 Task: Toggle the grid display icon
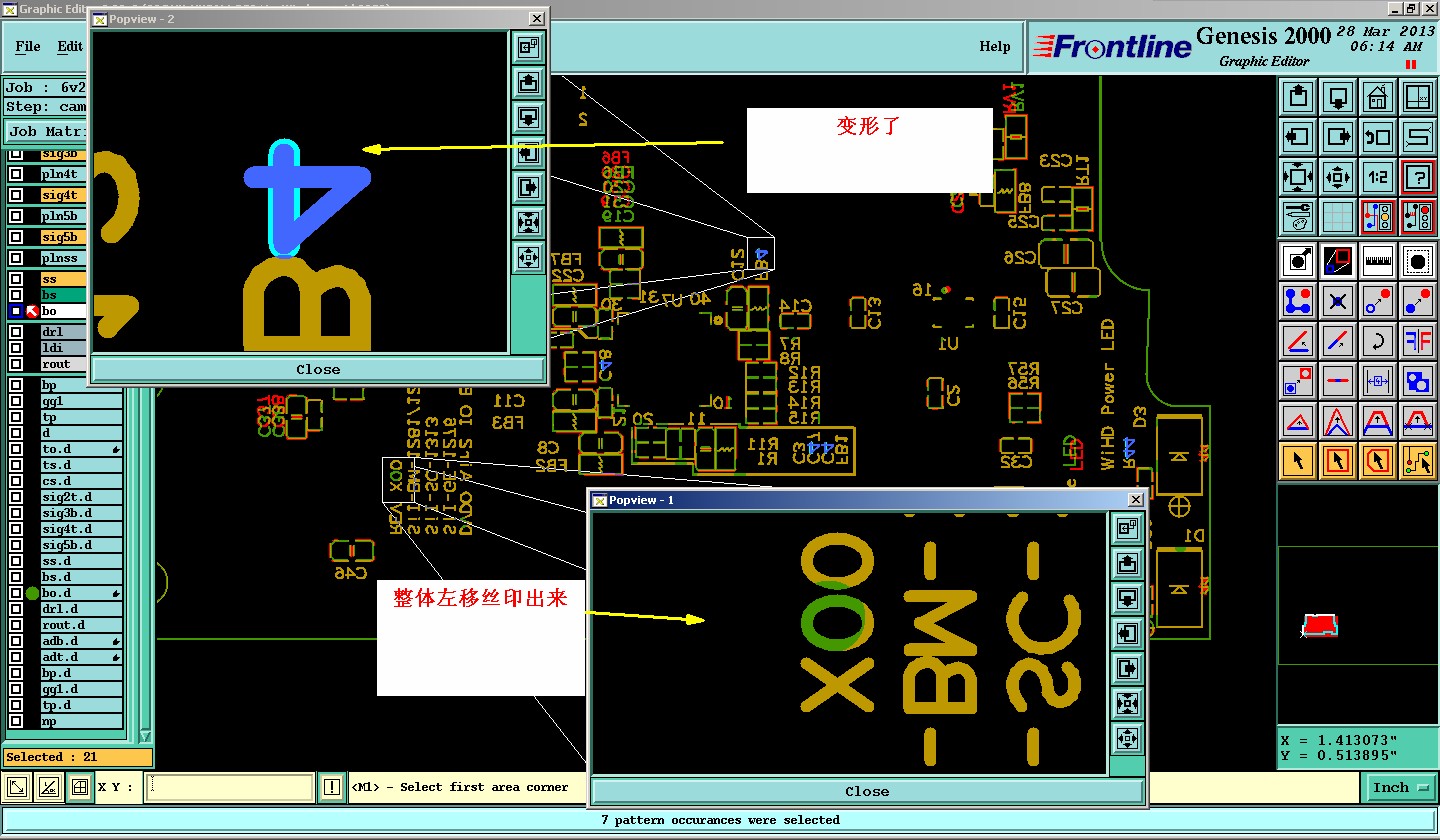[x=1338, y=216]
